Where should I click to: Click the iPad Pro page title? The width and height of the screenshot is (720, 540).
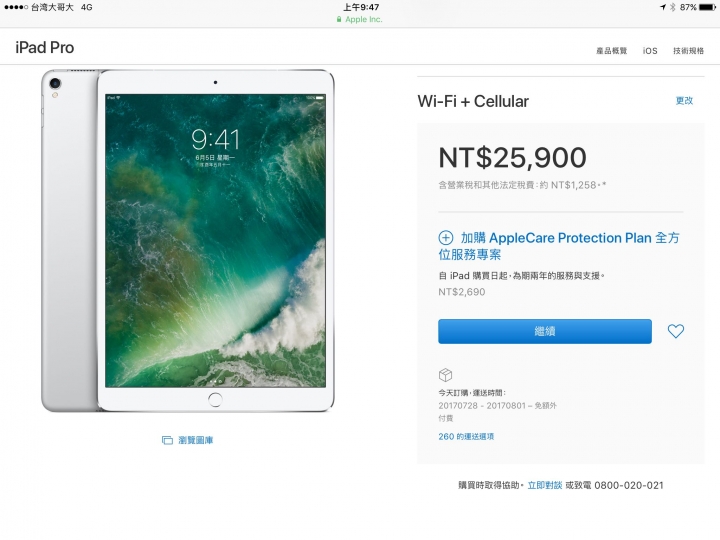[45, 48]
